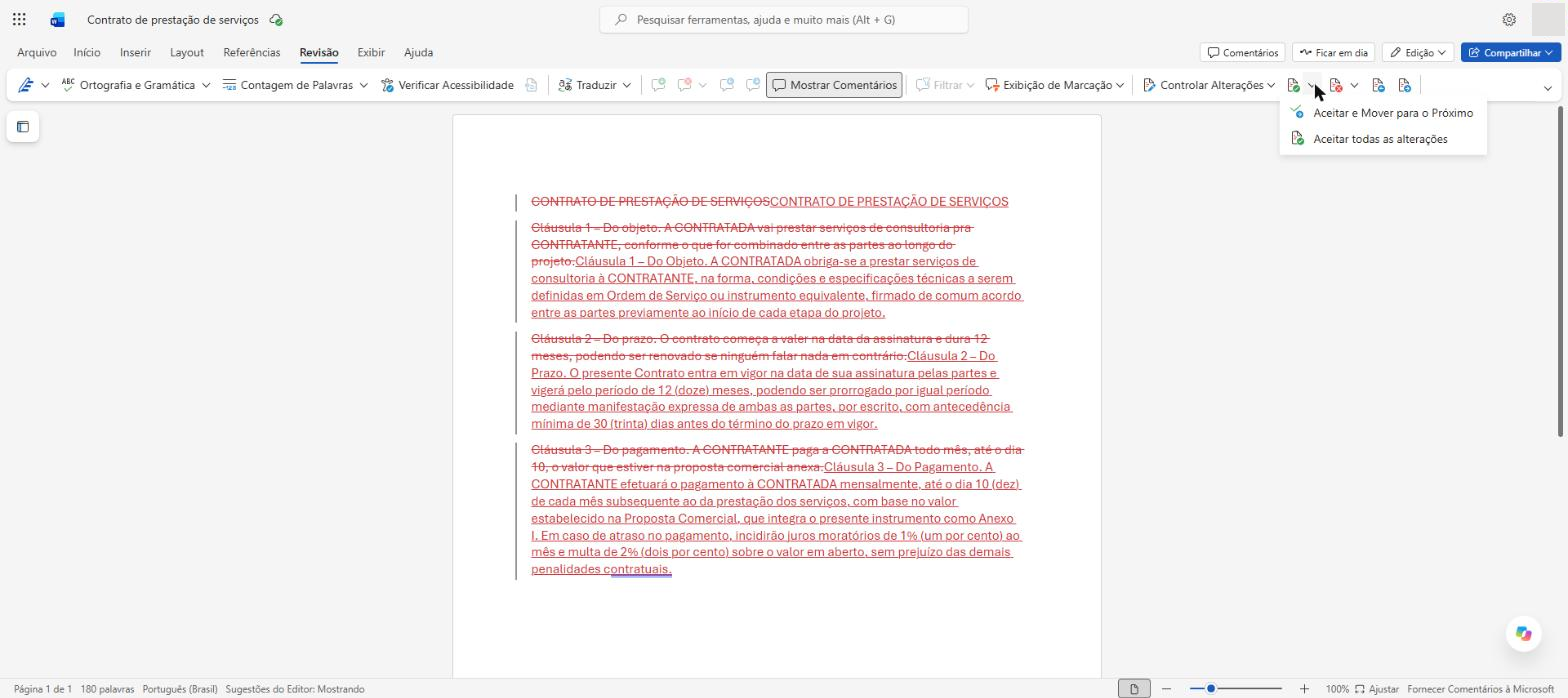Click the Traduzir button

[588, 85]
